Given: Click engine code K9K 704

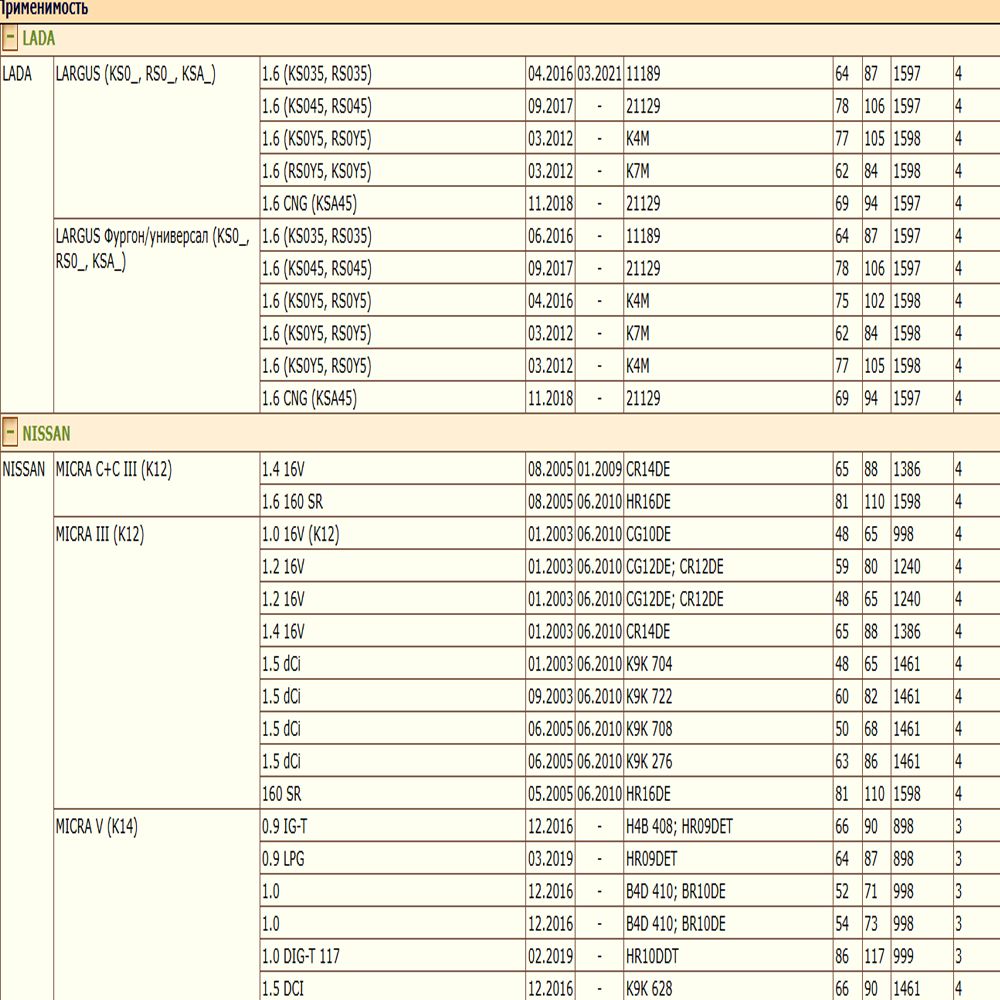Looking at the screenshot, I should pos(649,664).
